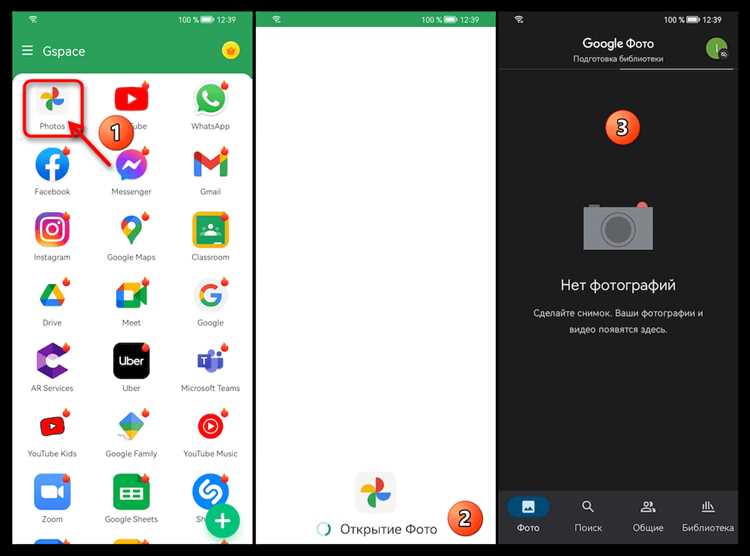This screenshot has width=750, height=556.
Task: Open the Библиотека tab
Action: (707, 516)
